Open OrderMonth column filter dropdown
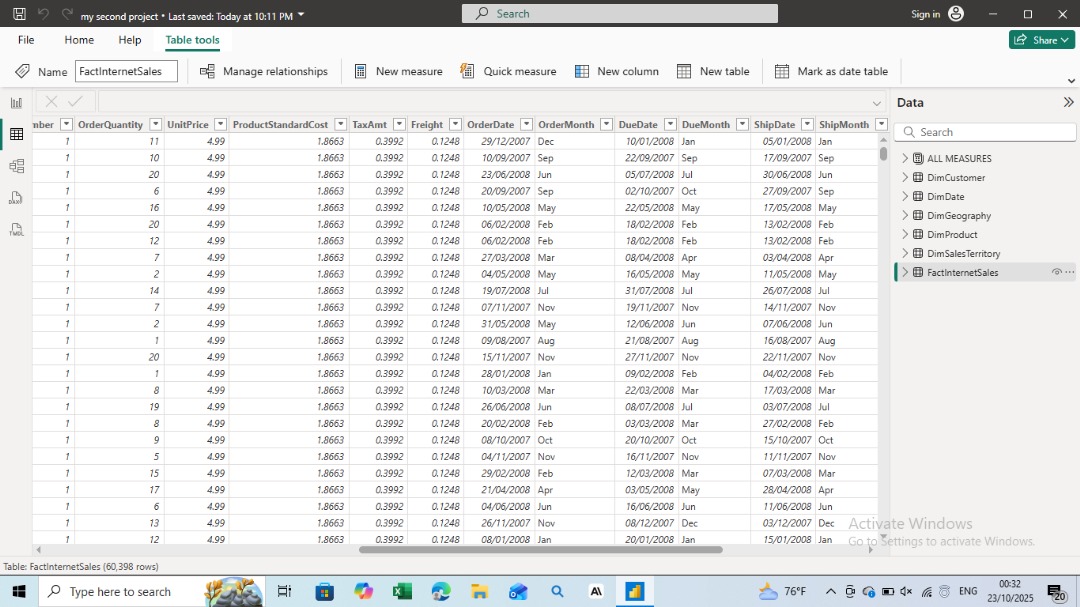The width and height of the screenshot is (1080, 607). (x=606, y=124)
